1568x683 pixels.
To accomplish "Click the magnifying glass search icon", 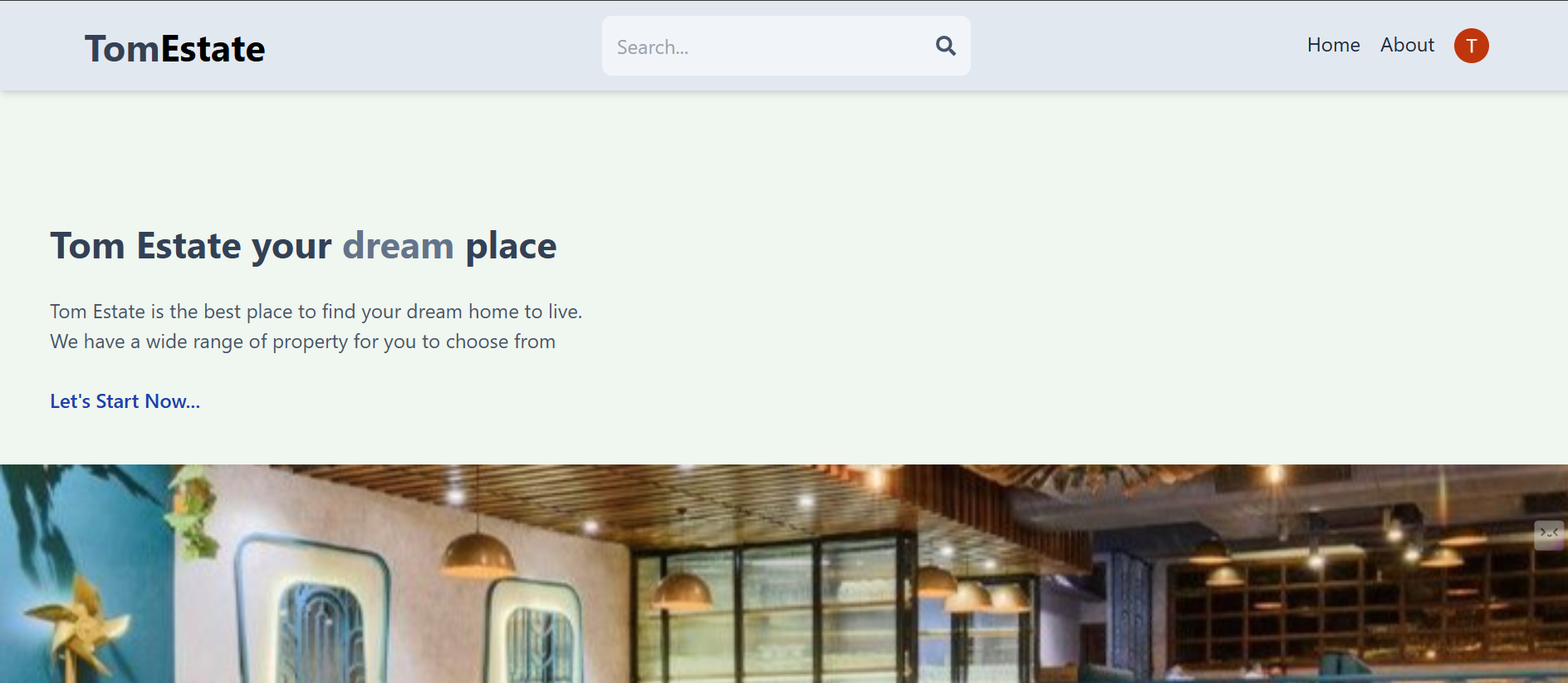I will click(945, 46).
